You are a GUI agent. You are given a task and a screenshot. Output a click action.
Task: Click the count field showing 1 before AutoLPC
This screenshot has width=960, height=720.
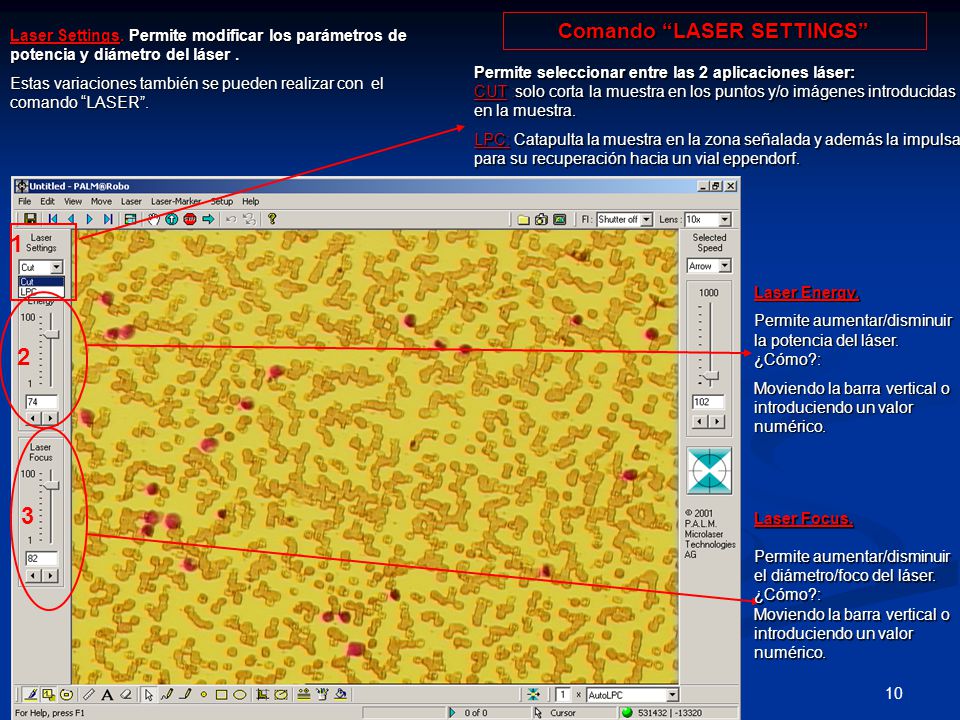point(563,694)
